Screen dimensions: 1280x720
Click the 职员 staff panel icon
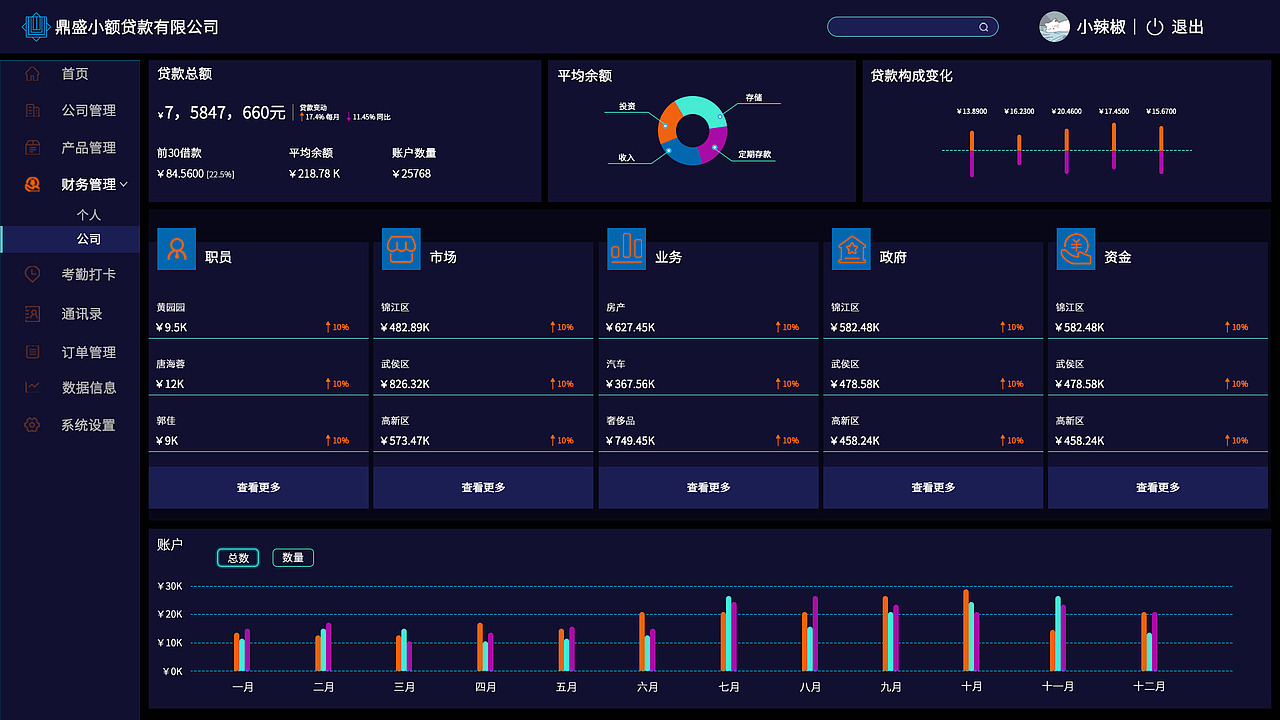click(x=176, y=248)
